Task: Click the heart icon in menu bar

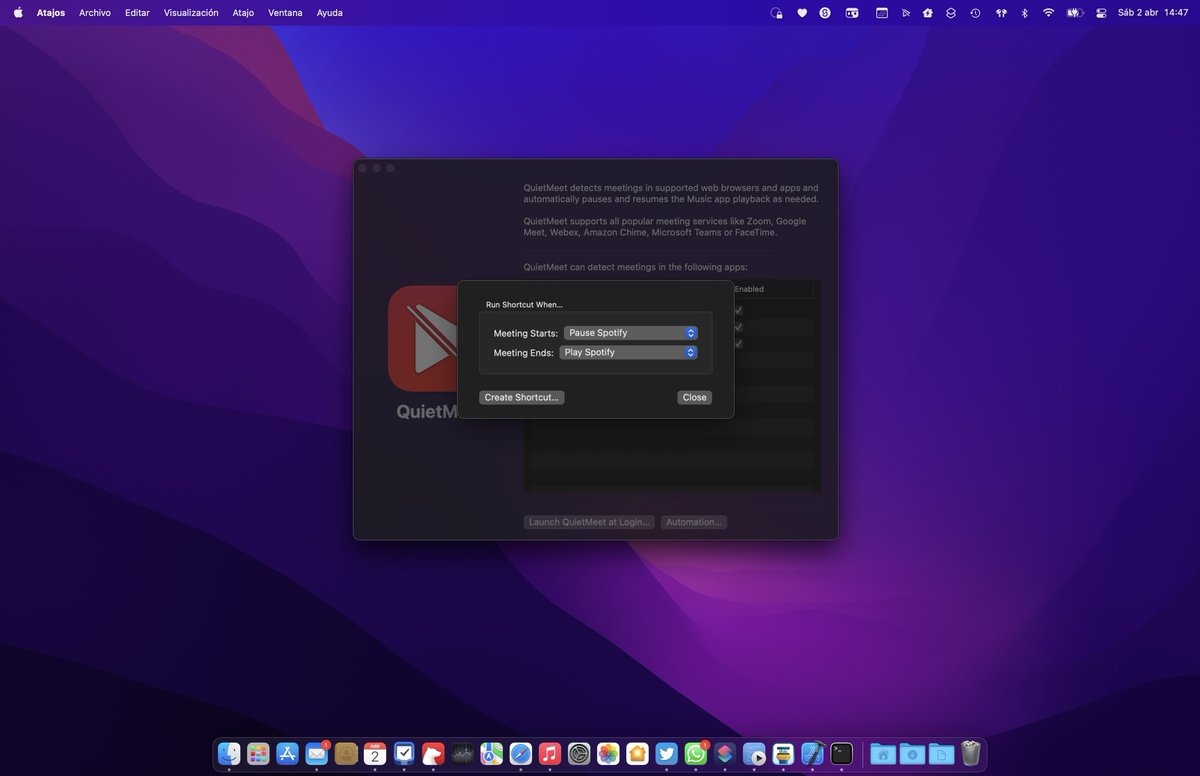Action: point(802,13)
